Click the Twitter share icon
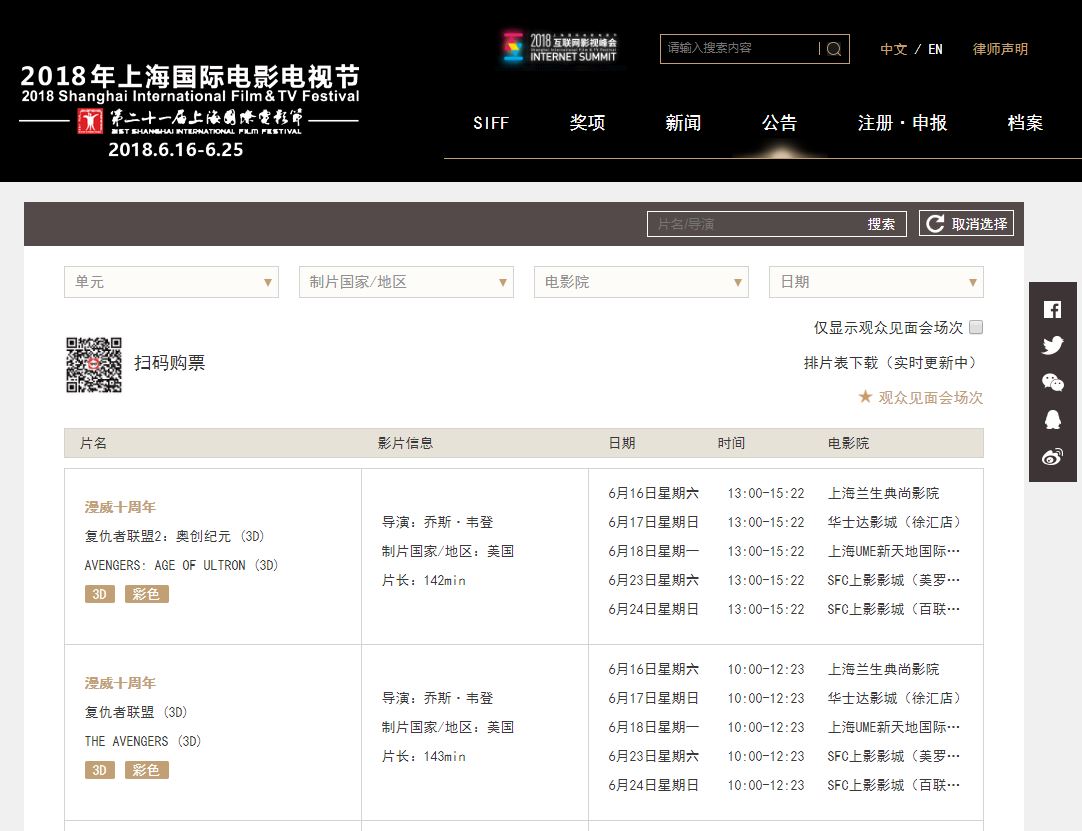Screen dimensions: 1082x831 click(1052, 346)
